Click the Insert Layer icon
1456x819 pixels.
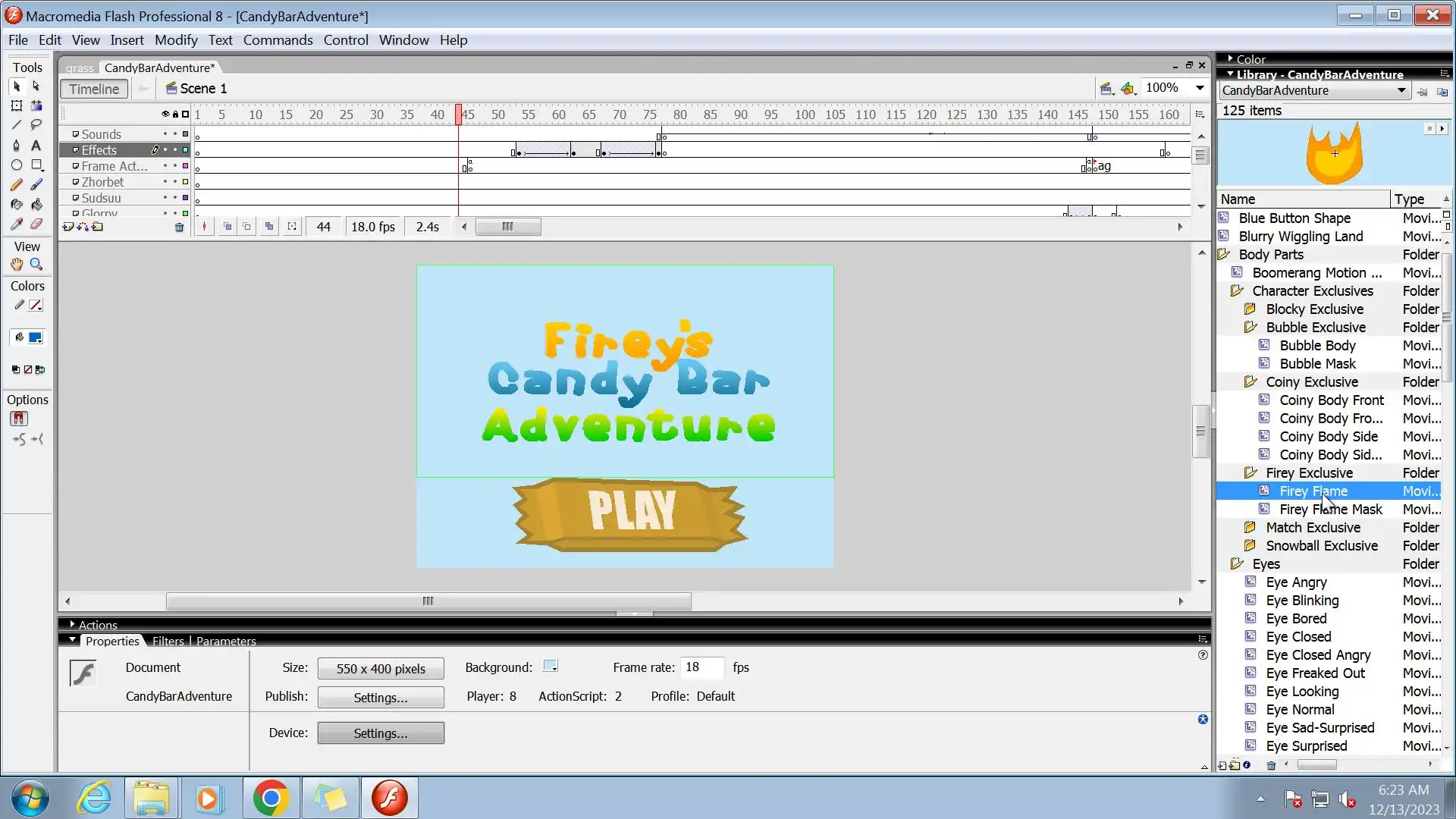click(68, 227)
